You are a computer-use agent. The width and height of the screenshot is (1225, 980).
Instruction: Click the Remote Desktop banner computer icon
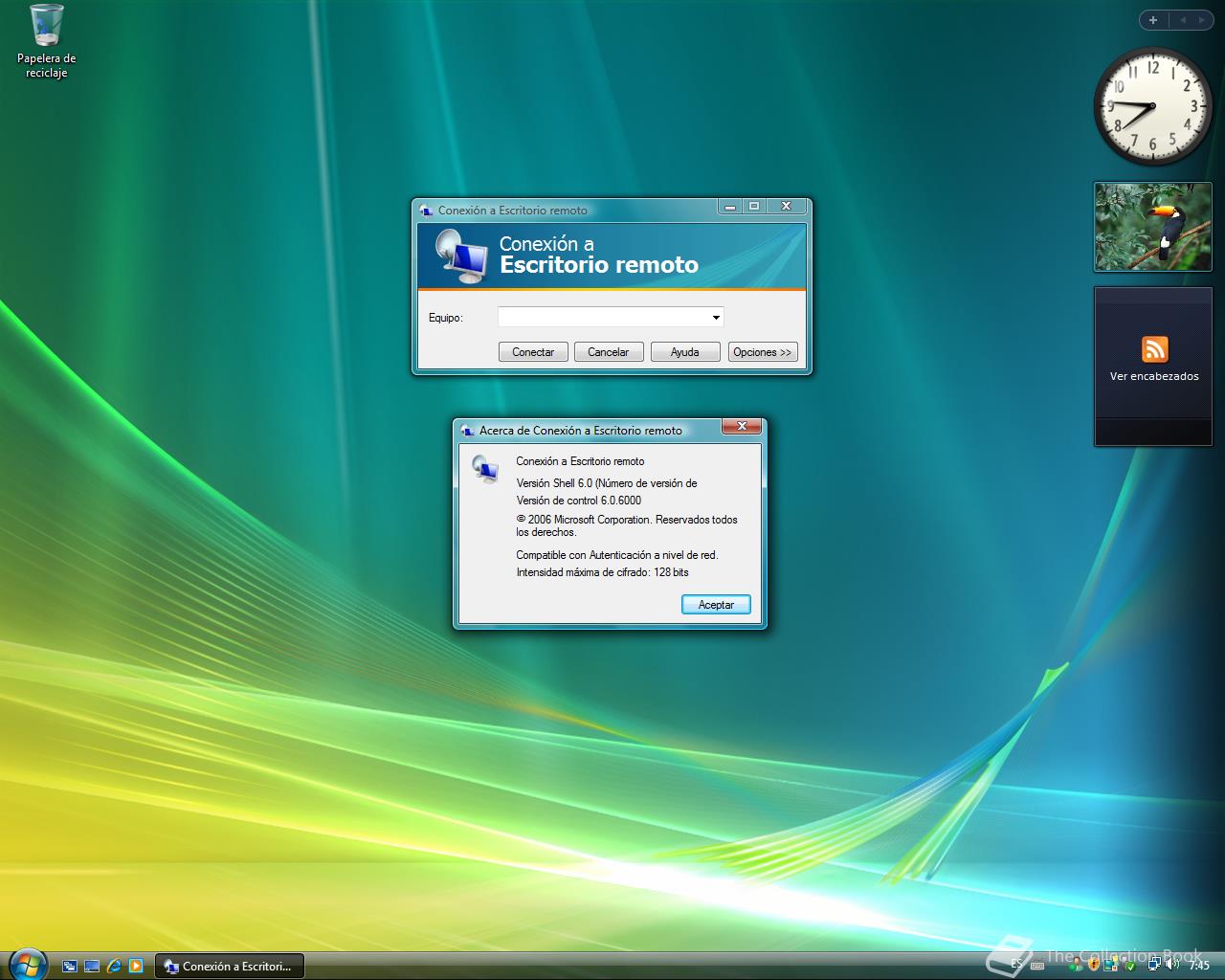click(x=461, y=256)
